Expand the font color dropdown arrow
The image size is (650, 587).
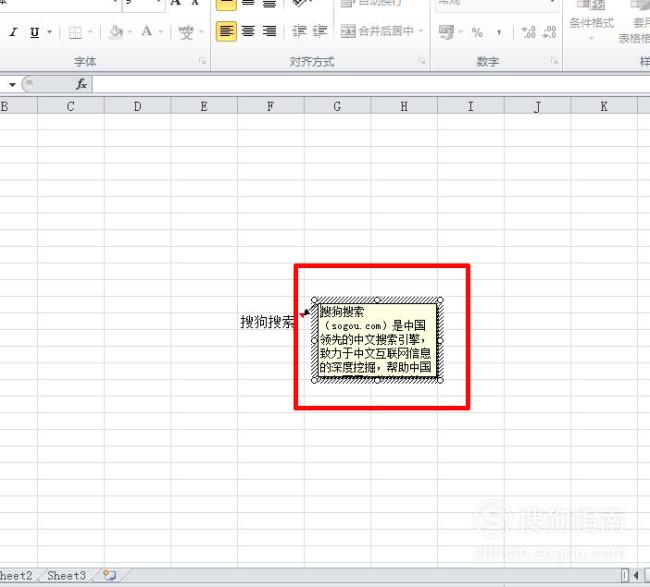click(160, 32)
